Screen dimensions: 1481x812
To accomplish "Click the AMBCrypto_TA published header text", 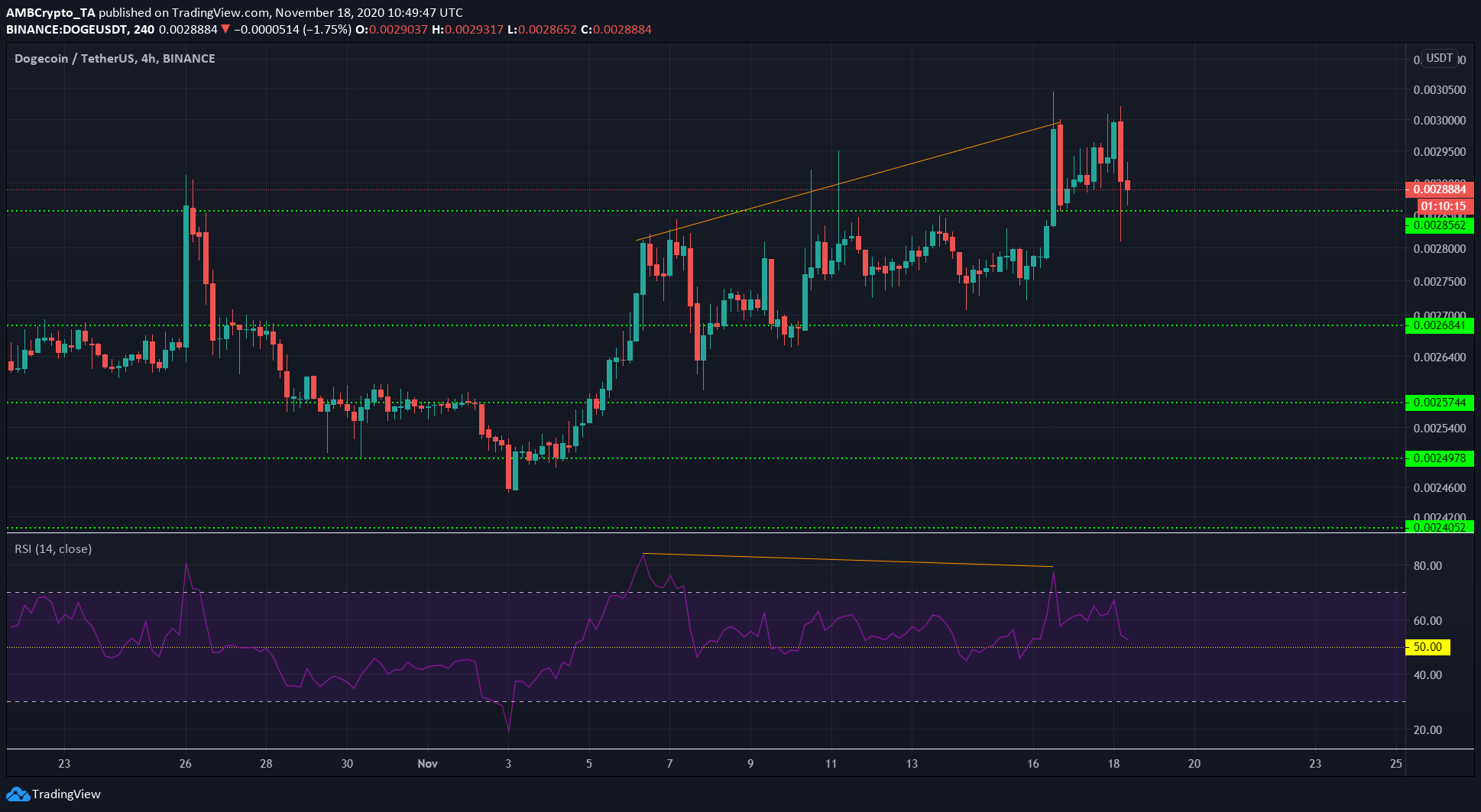I will coord(234,13).
